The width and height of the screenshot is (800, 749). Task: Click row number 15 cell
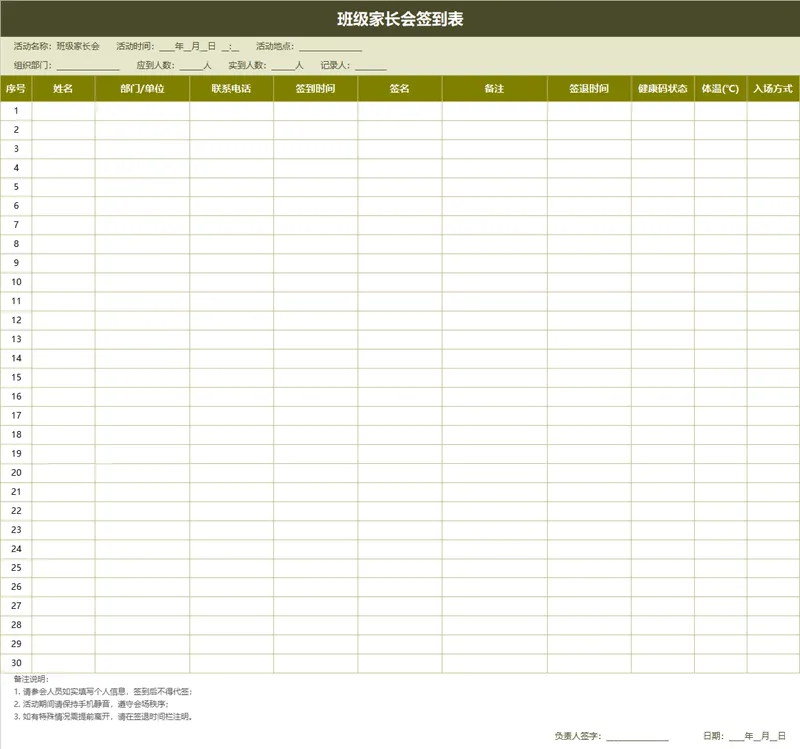tap(16, 378)
